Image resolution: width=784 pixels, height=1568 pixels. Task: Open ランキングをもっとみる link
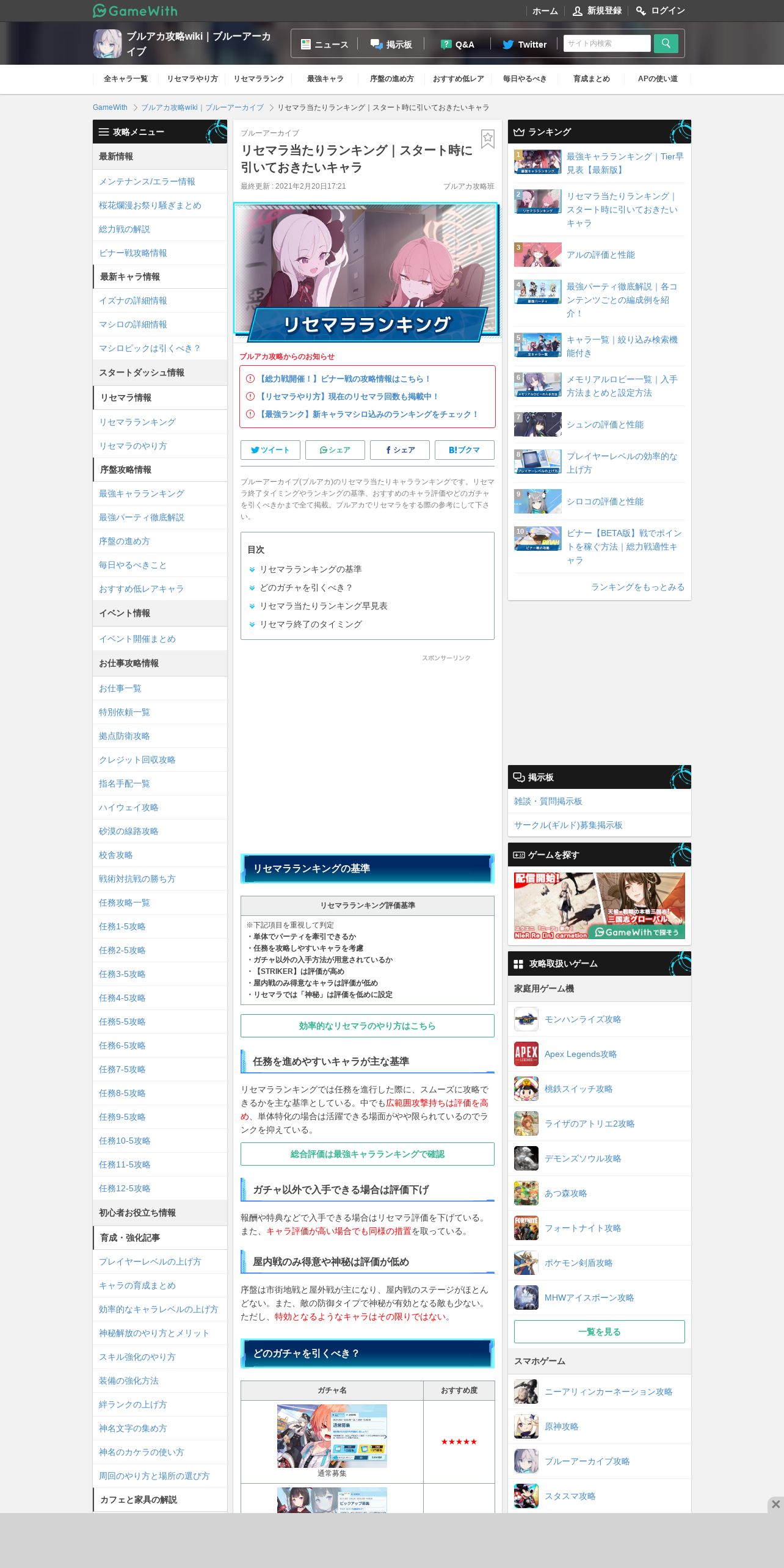pos(637,587)
